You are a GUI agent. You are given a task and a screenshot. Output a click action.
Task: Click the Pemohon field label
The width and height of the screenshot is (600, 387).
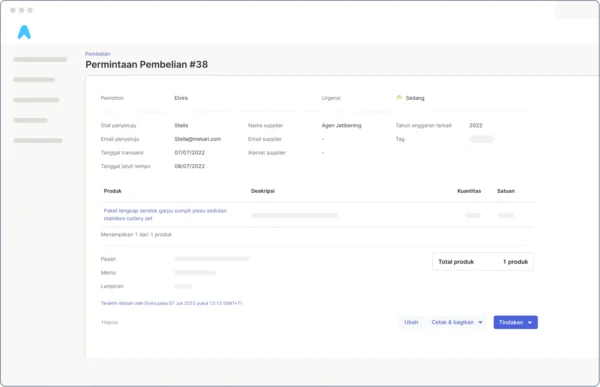[x=112, y=98]
